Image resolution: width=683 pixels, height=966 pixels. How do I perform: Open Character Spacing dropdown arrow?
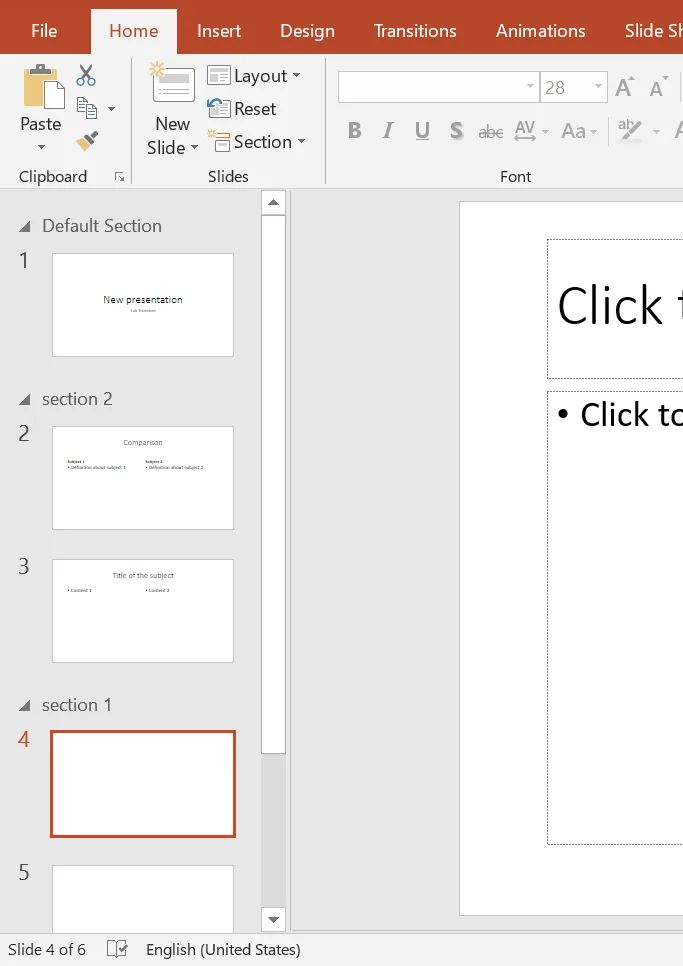[546, 131]
